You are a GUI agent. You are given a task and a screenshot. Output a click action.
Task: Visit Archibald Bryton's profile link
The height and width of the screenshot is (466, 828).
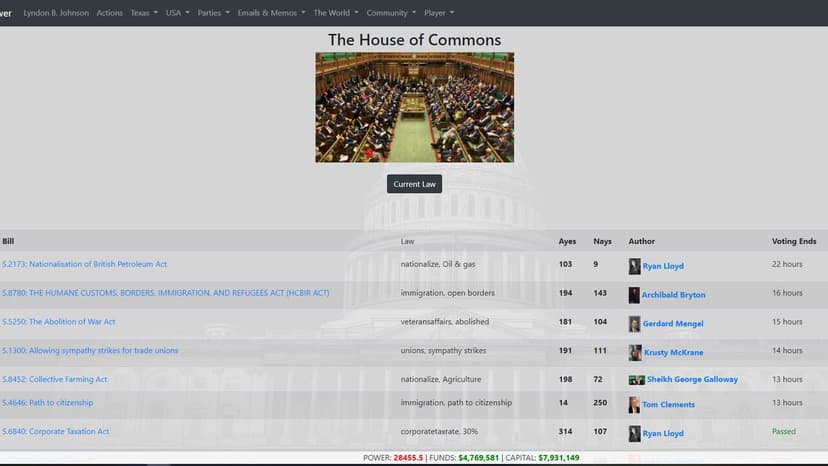(x=674, y=295)
